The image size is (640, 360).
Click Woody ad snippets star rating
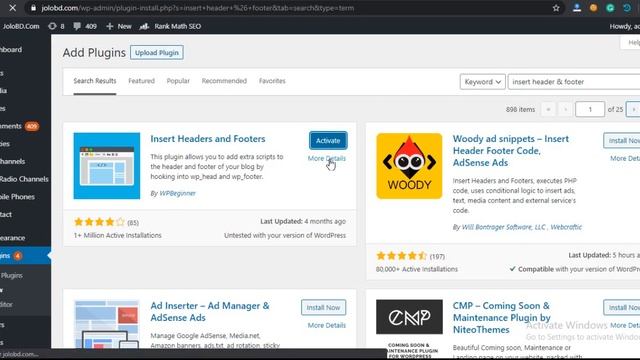point(402,256)
